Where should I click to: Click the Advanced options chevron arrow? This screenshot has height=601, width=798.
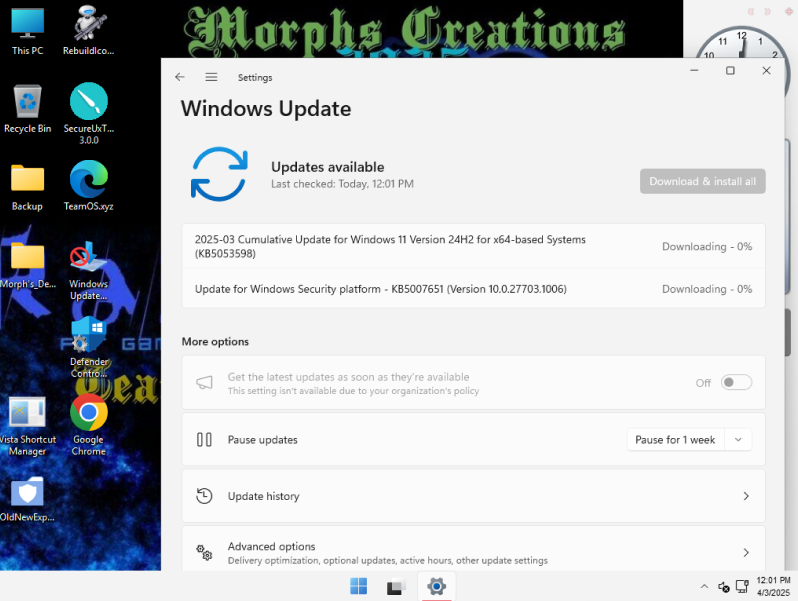point(746,553)
